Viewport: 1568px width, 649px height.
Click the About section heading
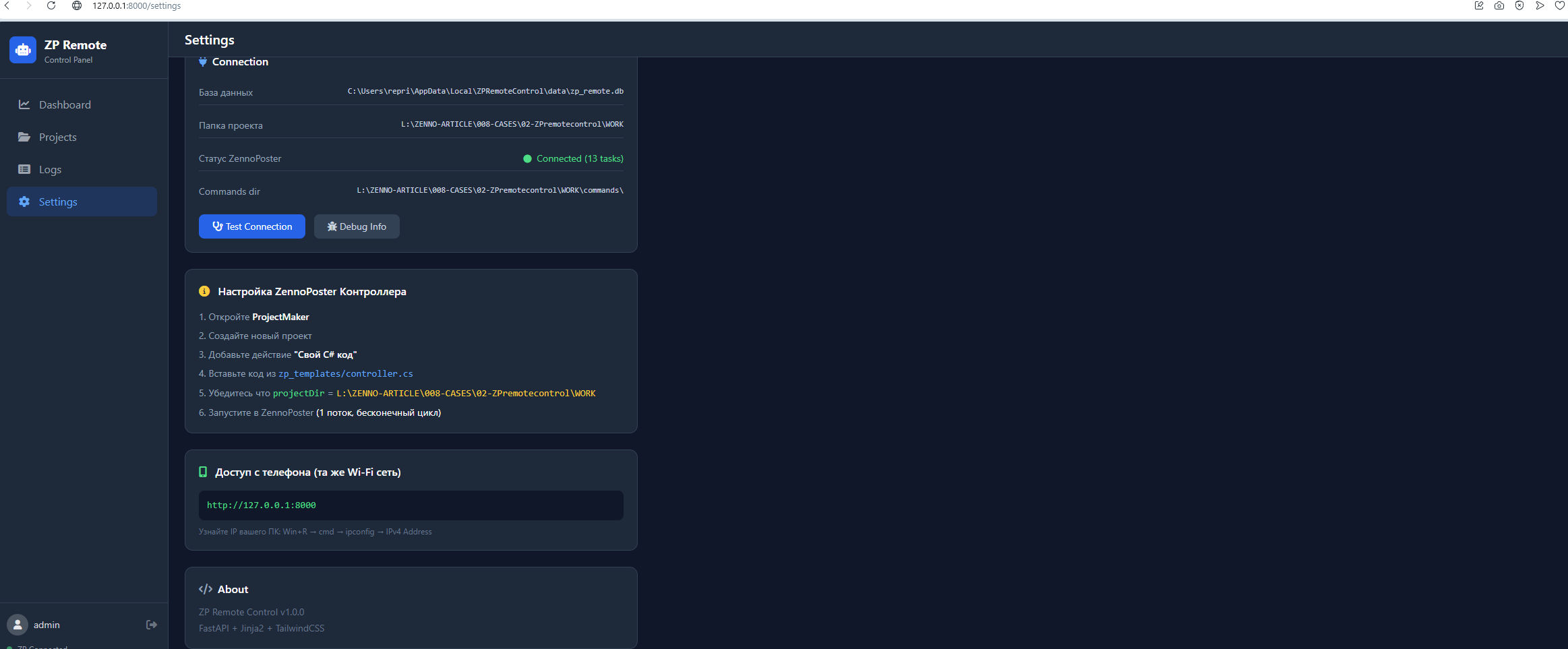[x=233, y=589]
